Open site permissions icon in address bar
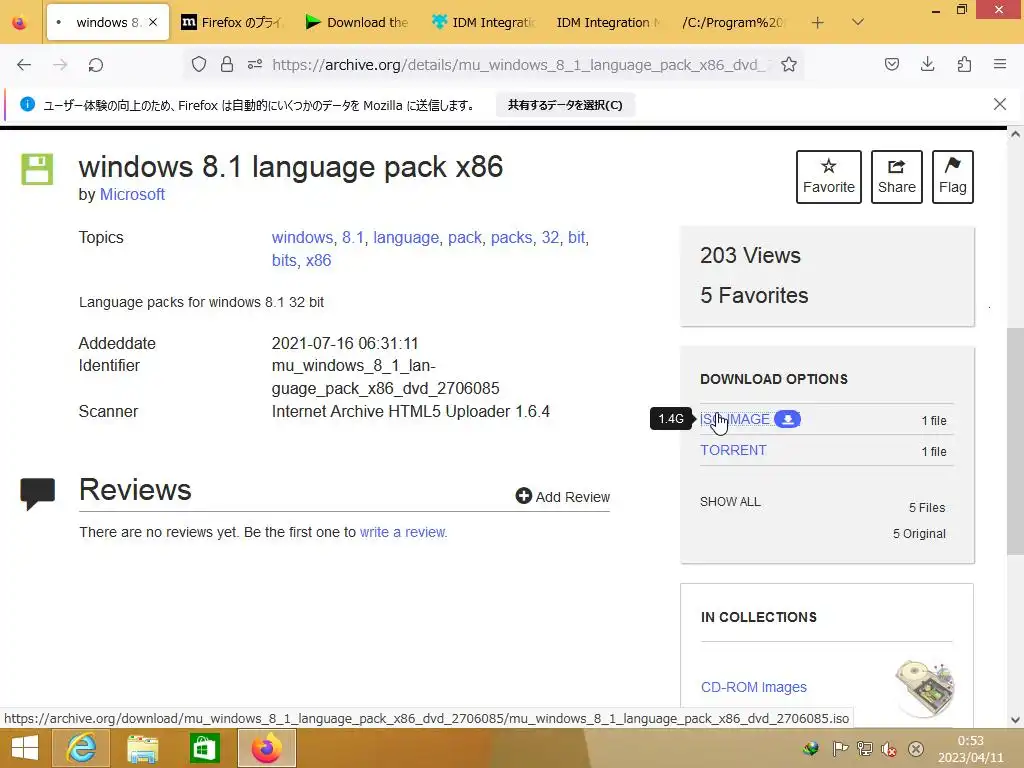 click(x=255, y=64)
